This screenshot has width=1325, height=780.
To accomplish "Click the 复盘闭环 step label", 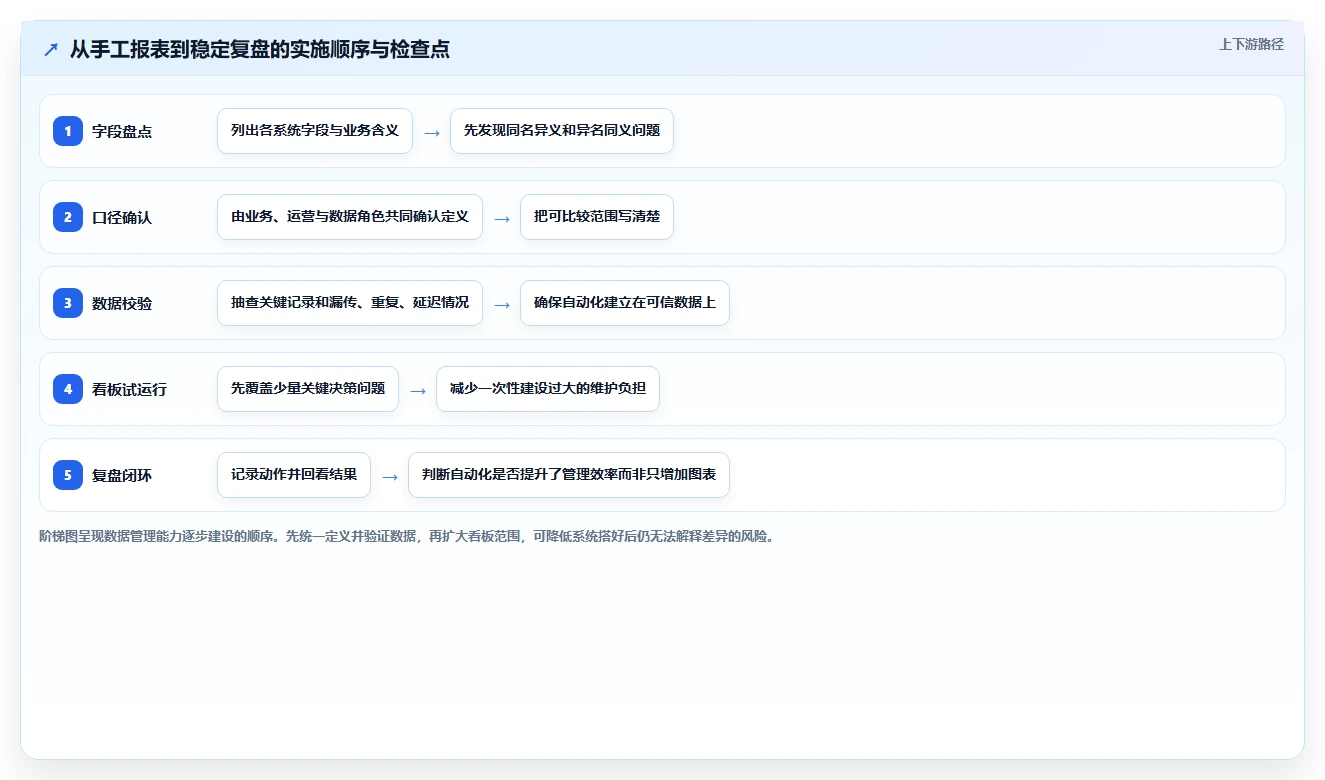I will tap(122, 475).
